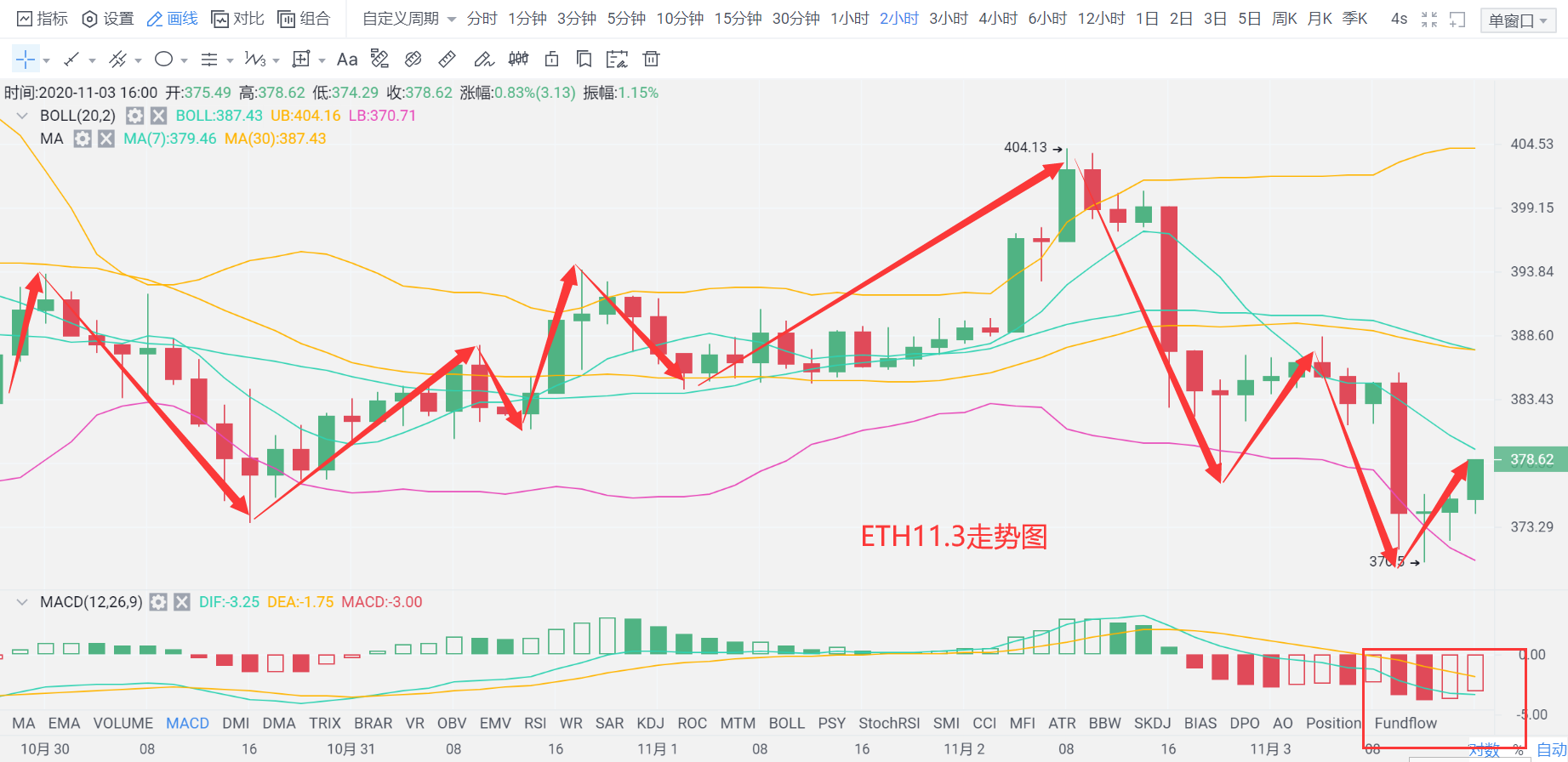The height and width of the screenshot is (762, 1568).
Task: Switch to the 季K timeframe
Action: [1354, 19]
